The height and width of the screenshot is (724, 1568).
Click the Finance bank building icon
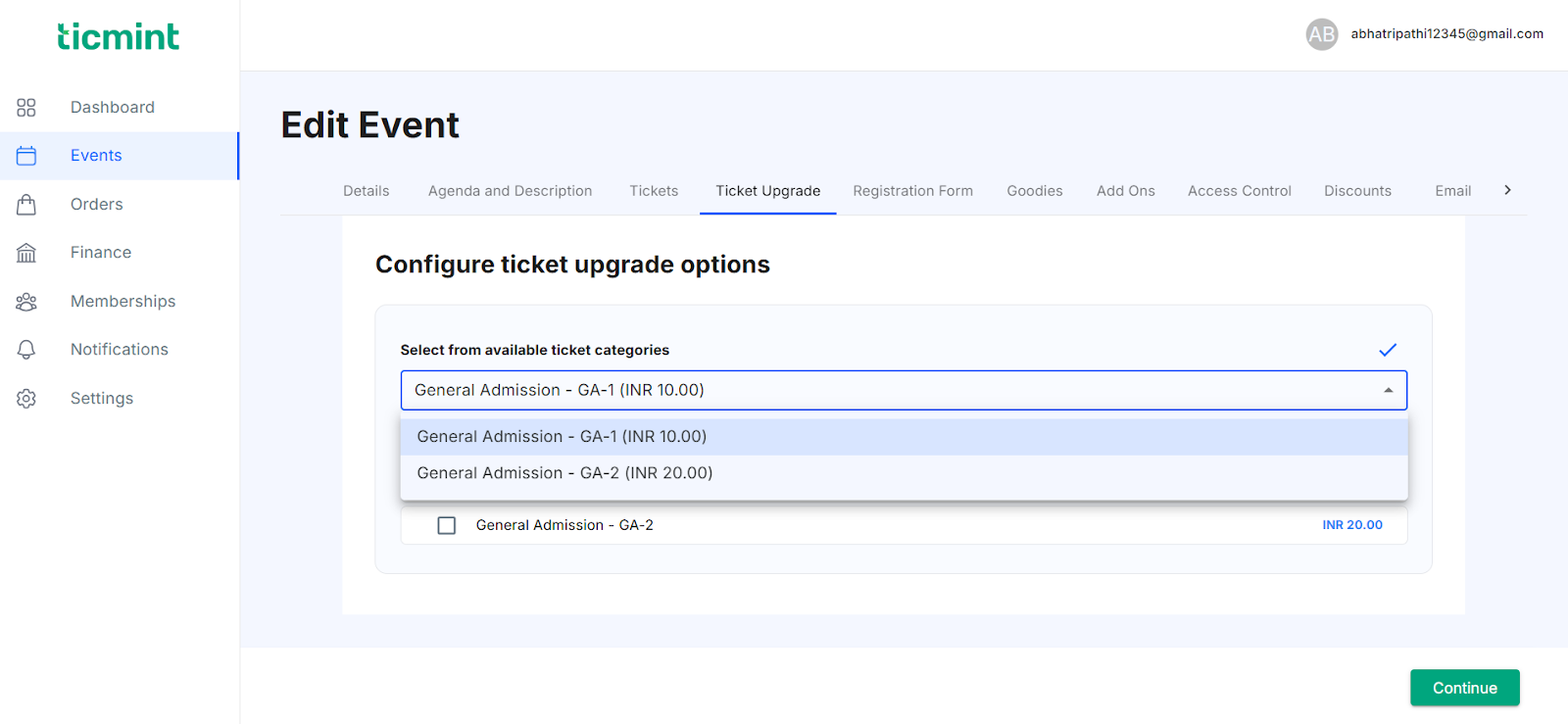point(26,253)
